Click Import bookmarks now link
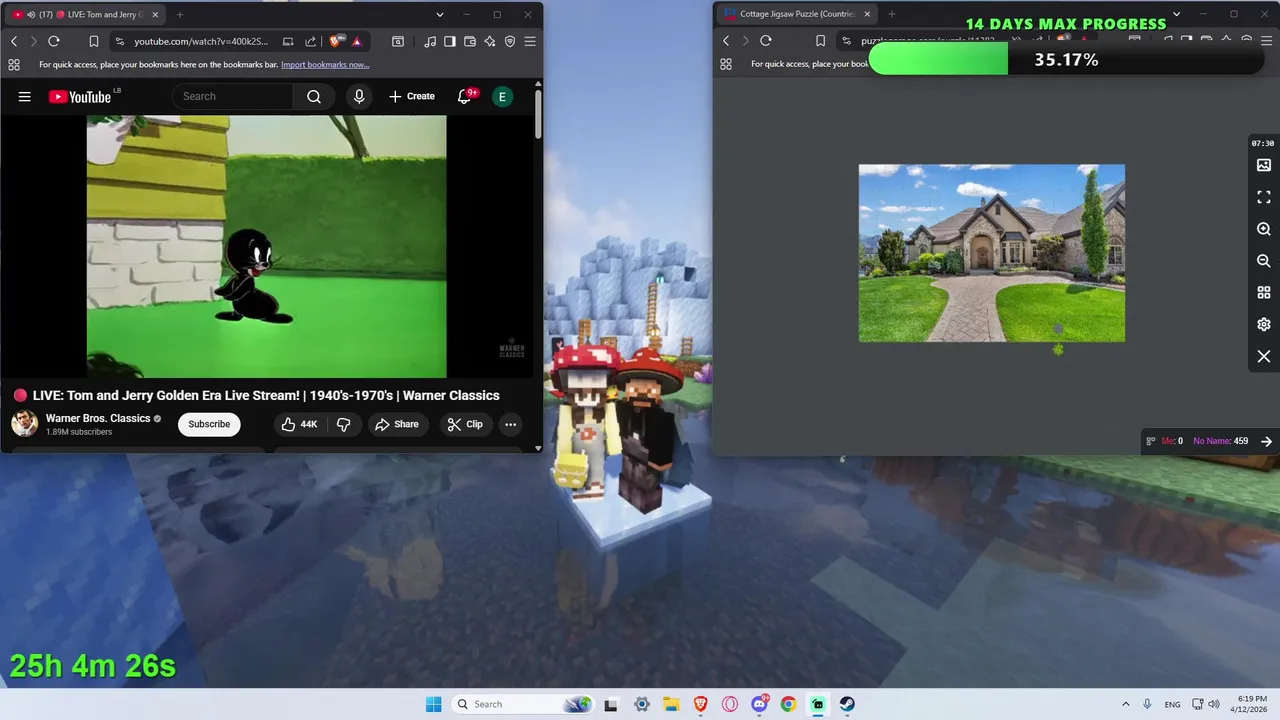Screen dimensions: 1280x720 pyautogui.click(x=325, y=65)
